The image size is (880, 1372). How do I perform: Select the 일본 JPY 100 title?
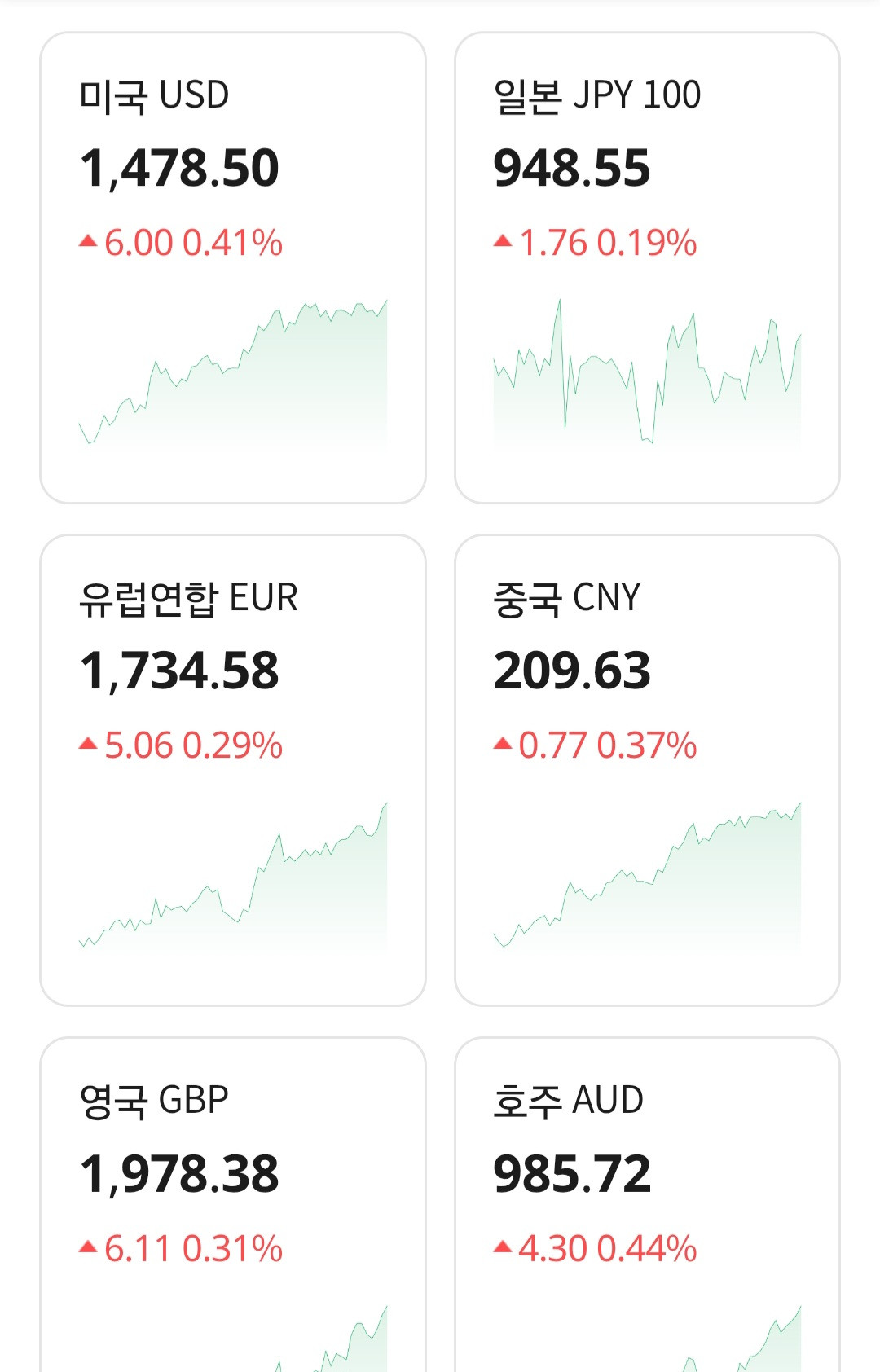(x=596, y=95)
